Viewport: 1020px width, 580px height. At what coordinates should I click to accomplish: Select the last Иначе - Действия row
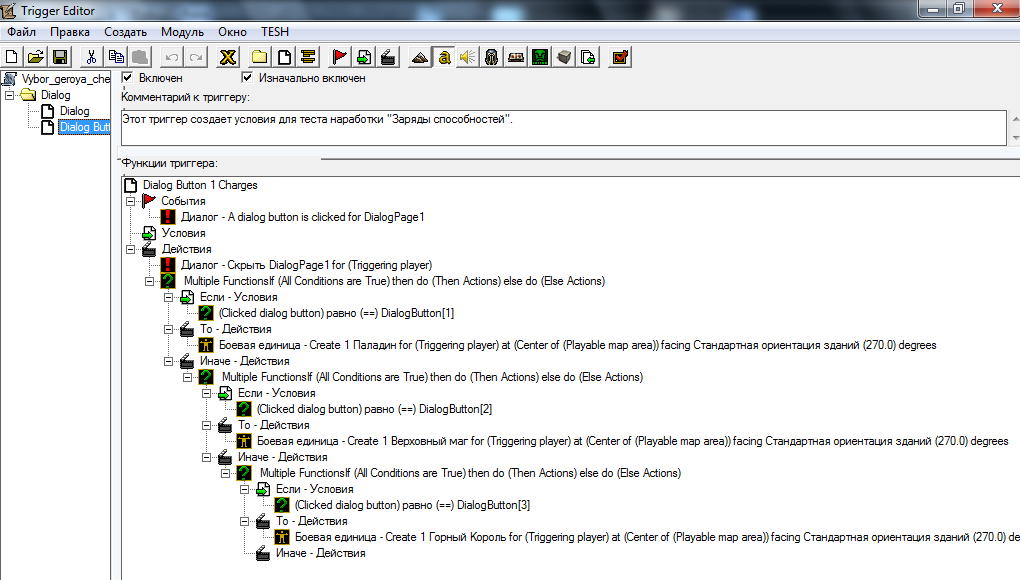(x=321, y=553)
